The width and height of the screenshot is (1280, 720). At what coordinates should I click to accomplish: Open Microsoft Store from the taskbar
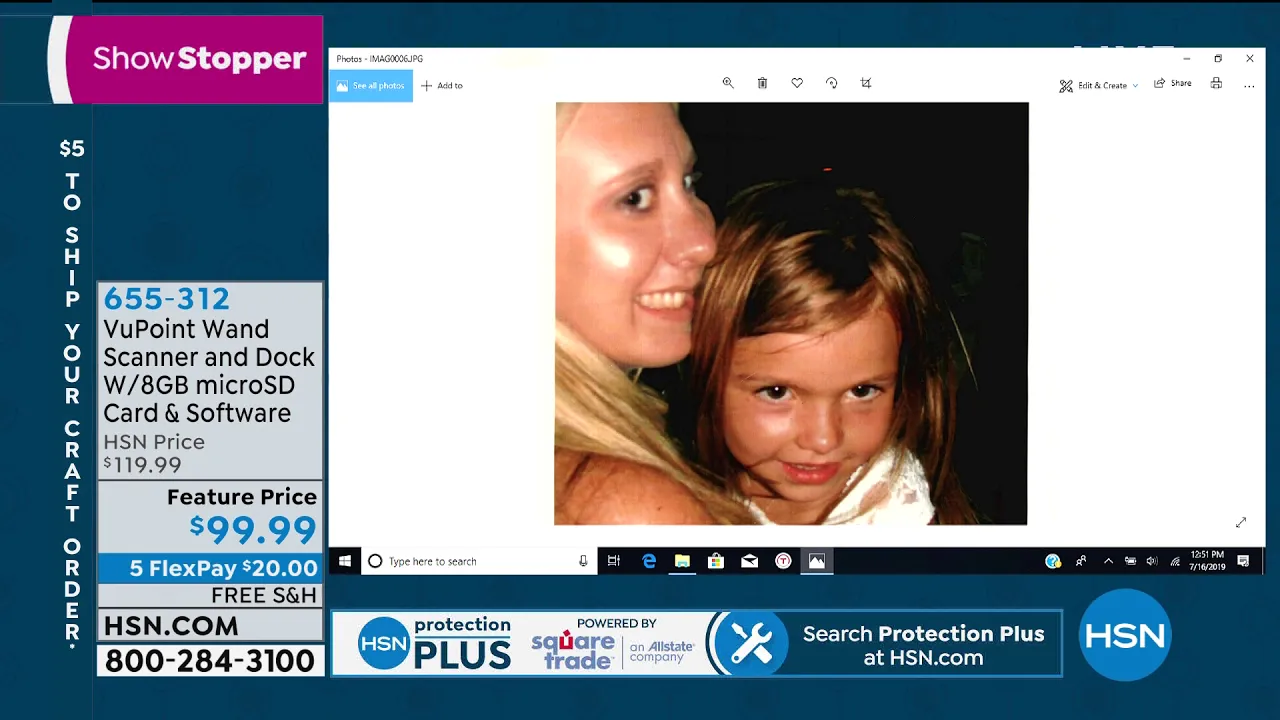[x=716, y=561]
